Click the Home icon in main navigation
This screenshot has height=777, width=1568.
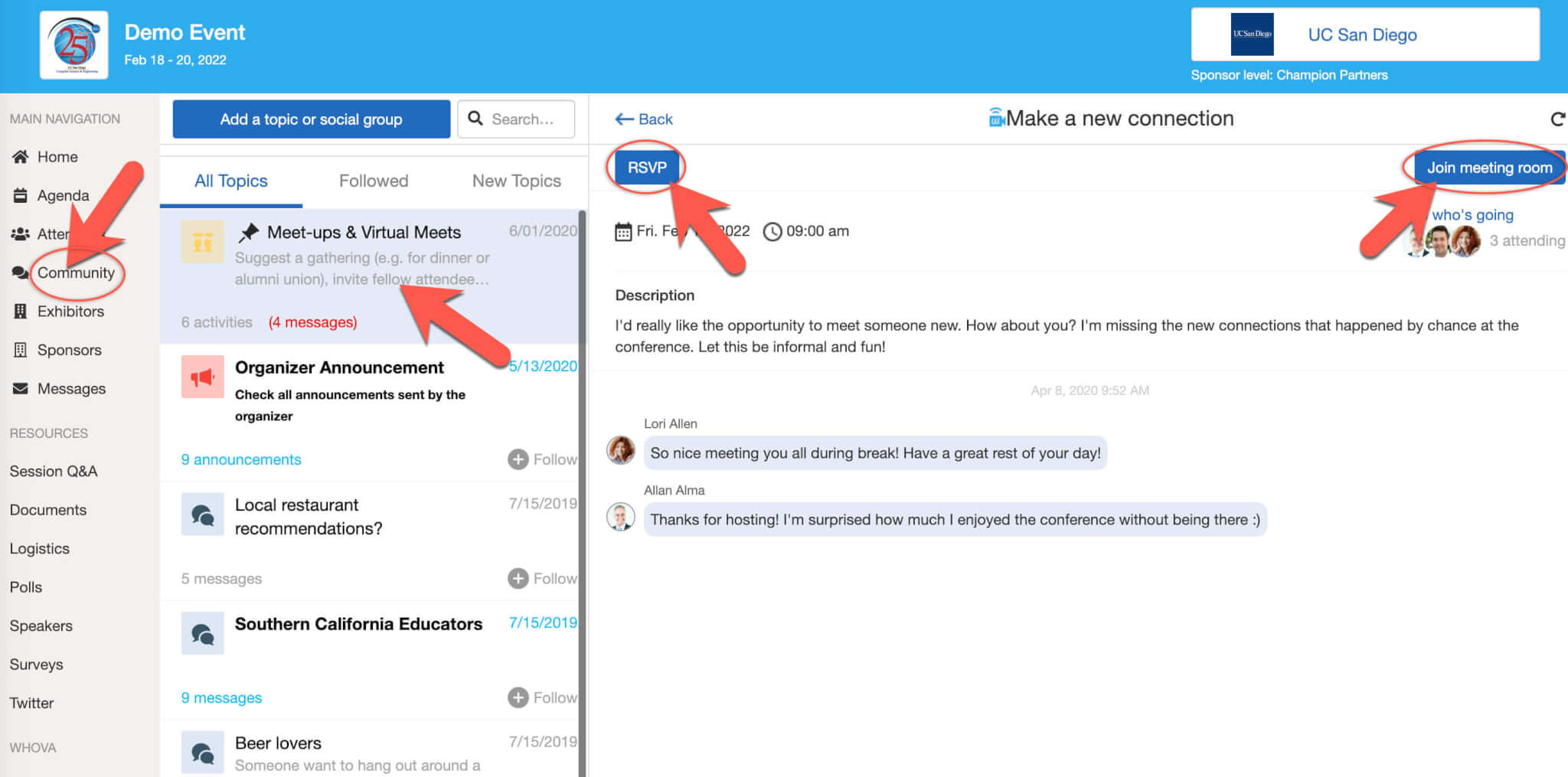point(21,157)
